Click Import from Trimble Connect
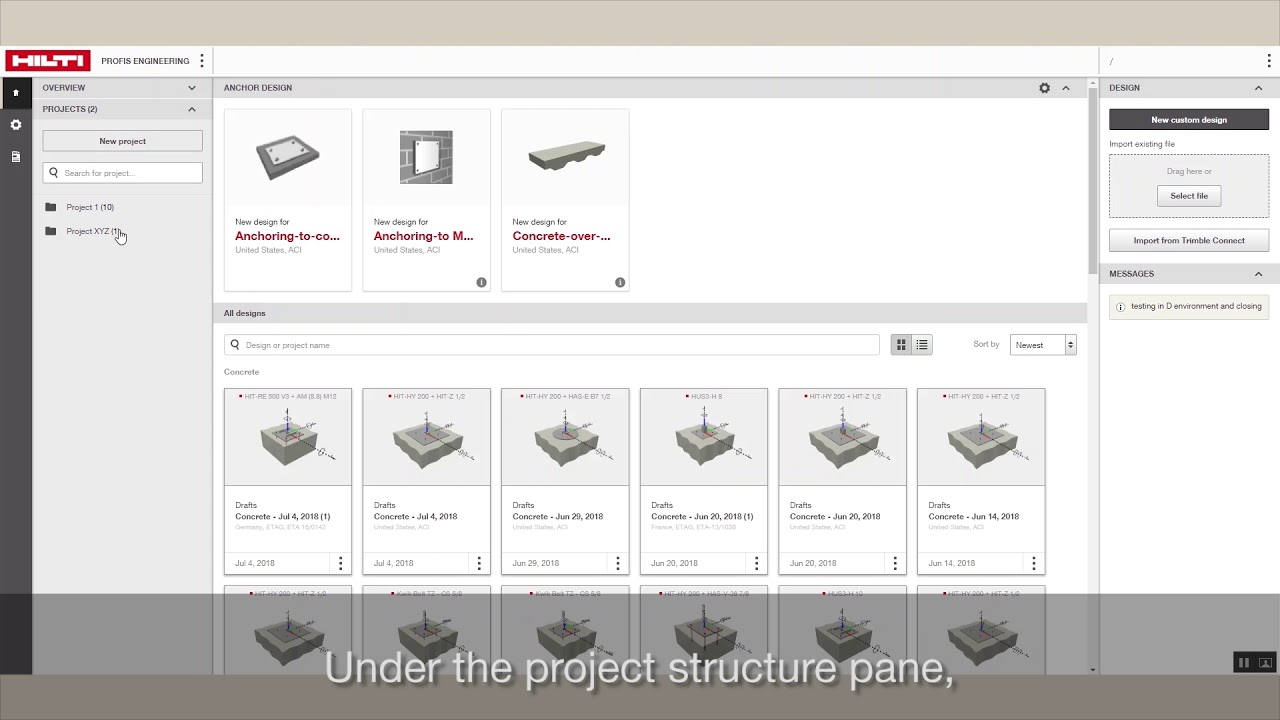Screen dimensions: 1280x720 pos(1189,241)
